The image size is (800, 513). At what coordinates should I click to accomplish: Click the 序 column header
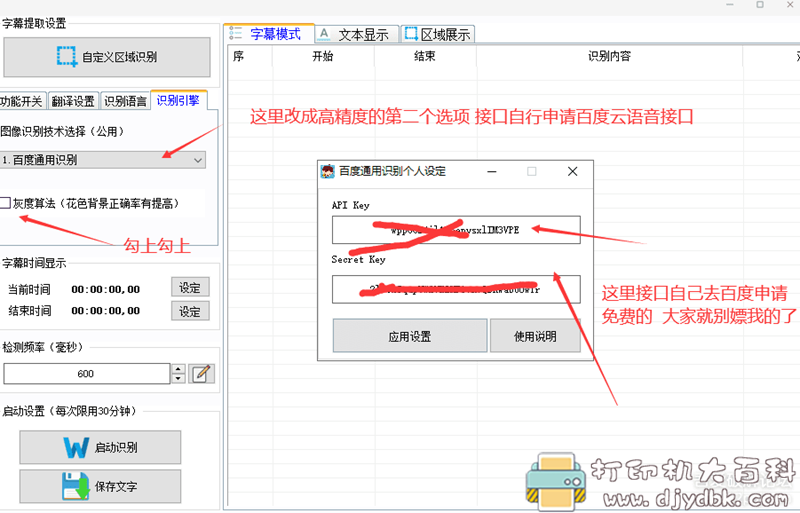coord(249,56)
